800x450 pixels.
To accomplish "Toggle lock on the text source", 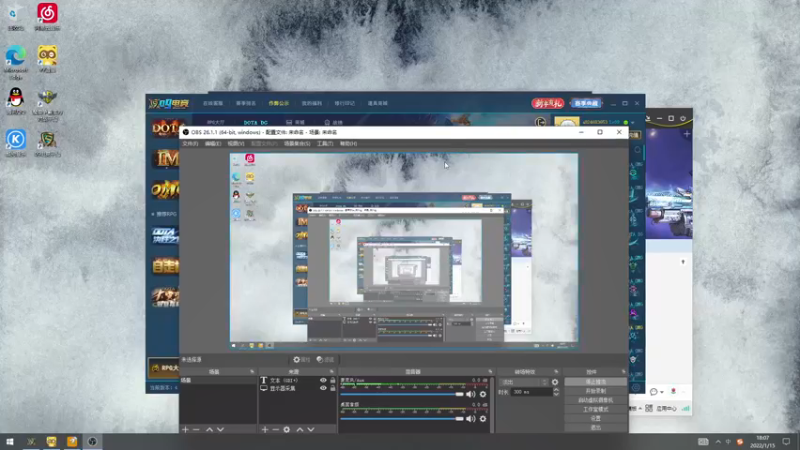I will (333, 380).
